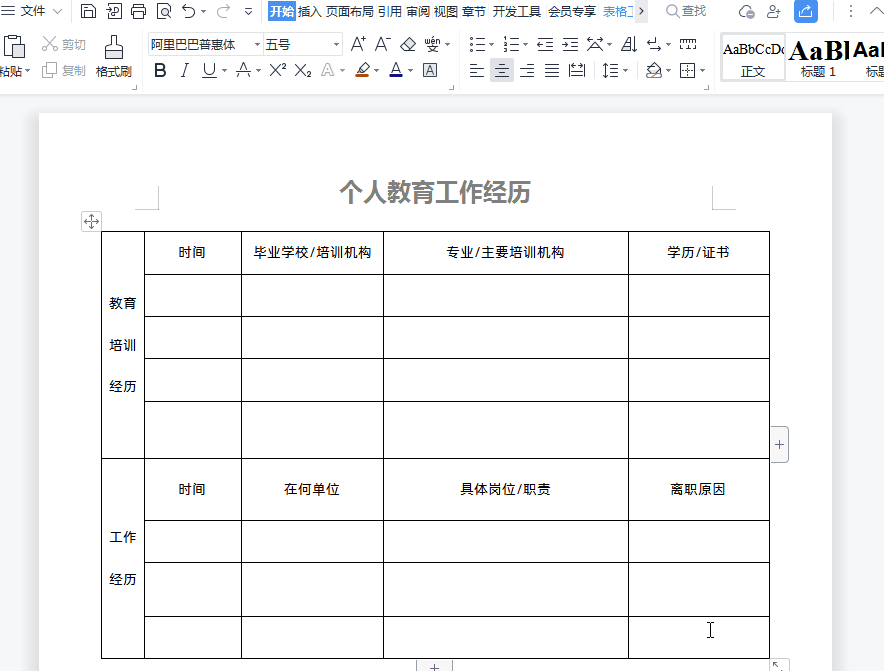Open Print Preview from the quick toolbar
Screen dimensions: 884x671
[x=163, y=11]
